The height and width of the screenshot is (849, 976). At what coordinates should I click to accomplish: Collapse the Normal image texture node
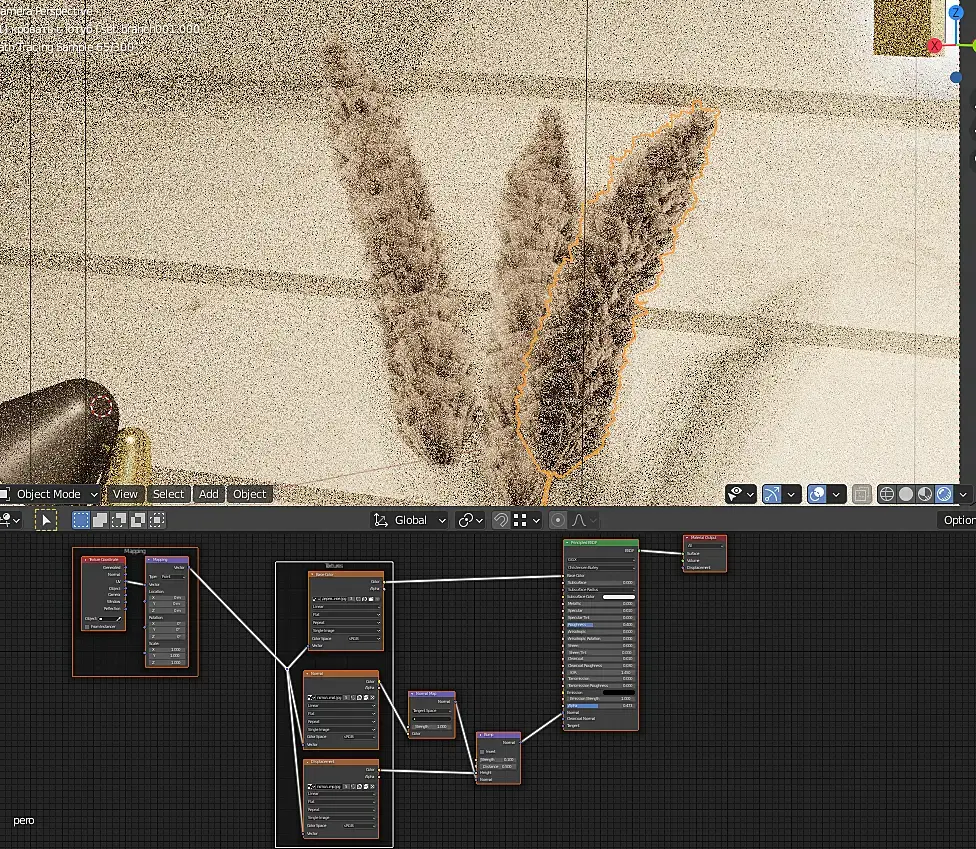(x=307, y=673)
